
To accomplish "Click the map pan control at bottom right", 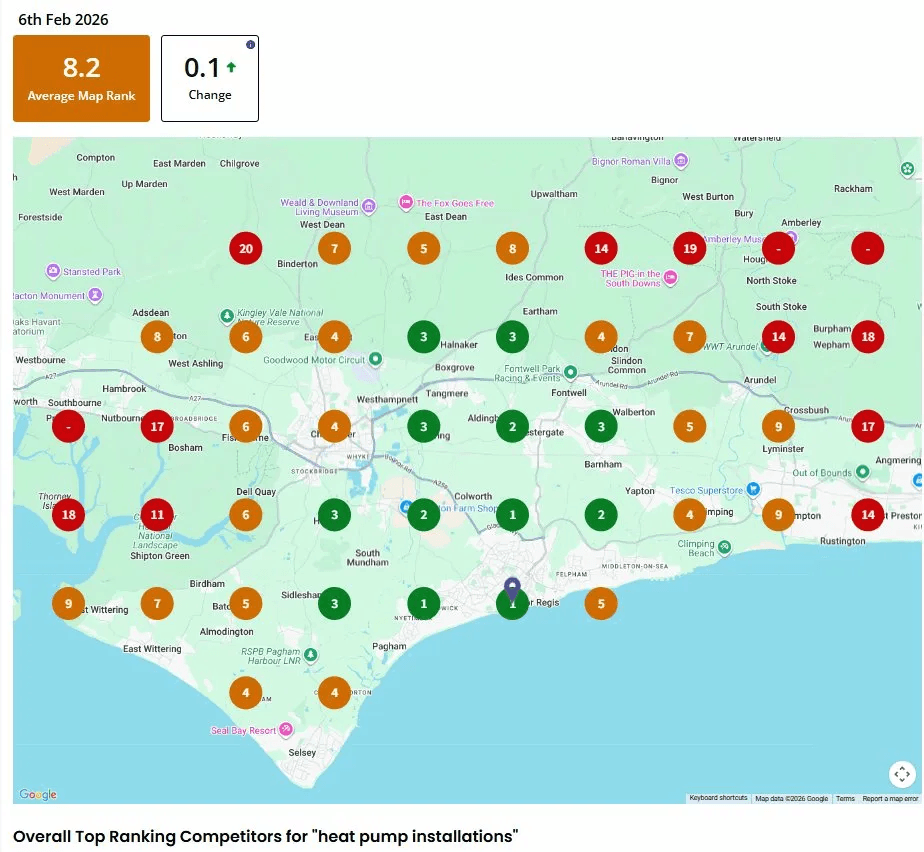I will click(902, 774).
